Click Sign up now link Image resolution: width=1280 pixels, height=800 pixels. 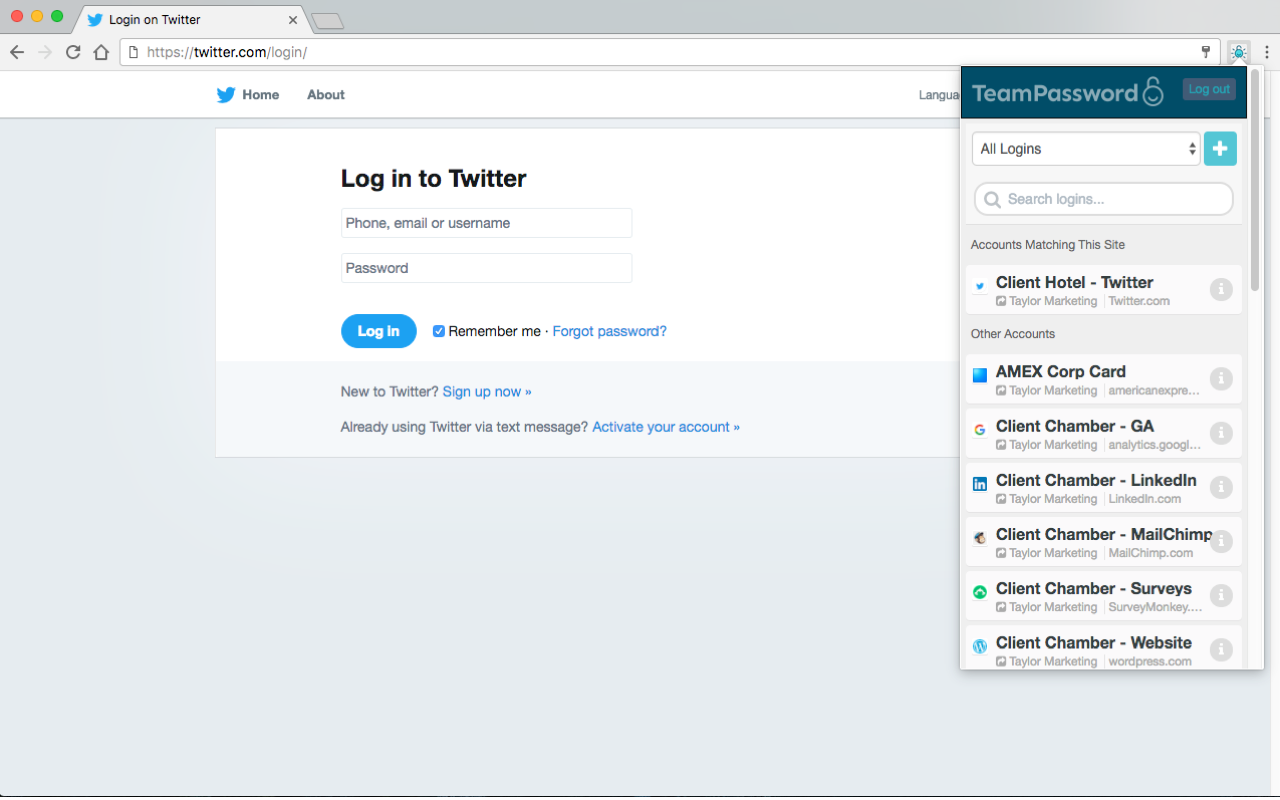tap(487, 392)
